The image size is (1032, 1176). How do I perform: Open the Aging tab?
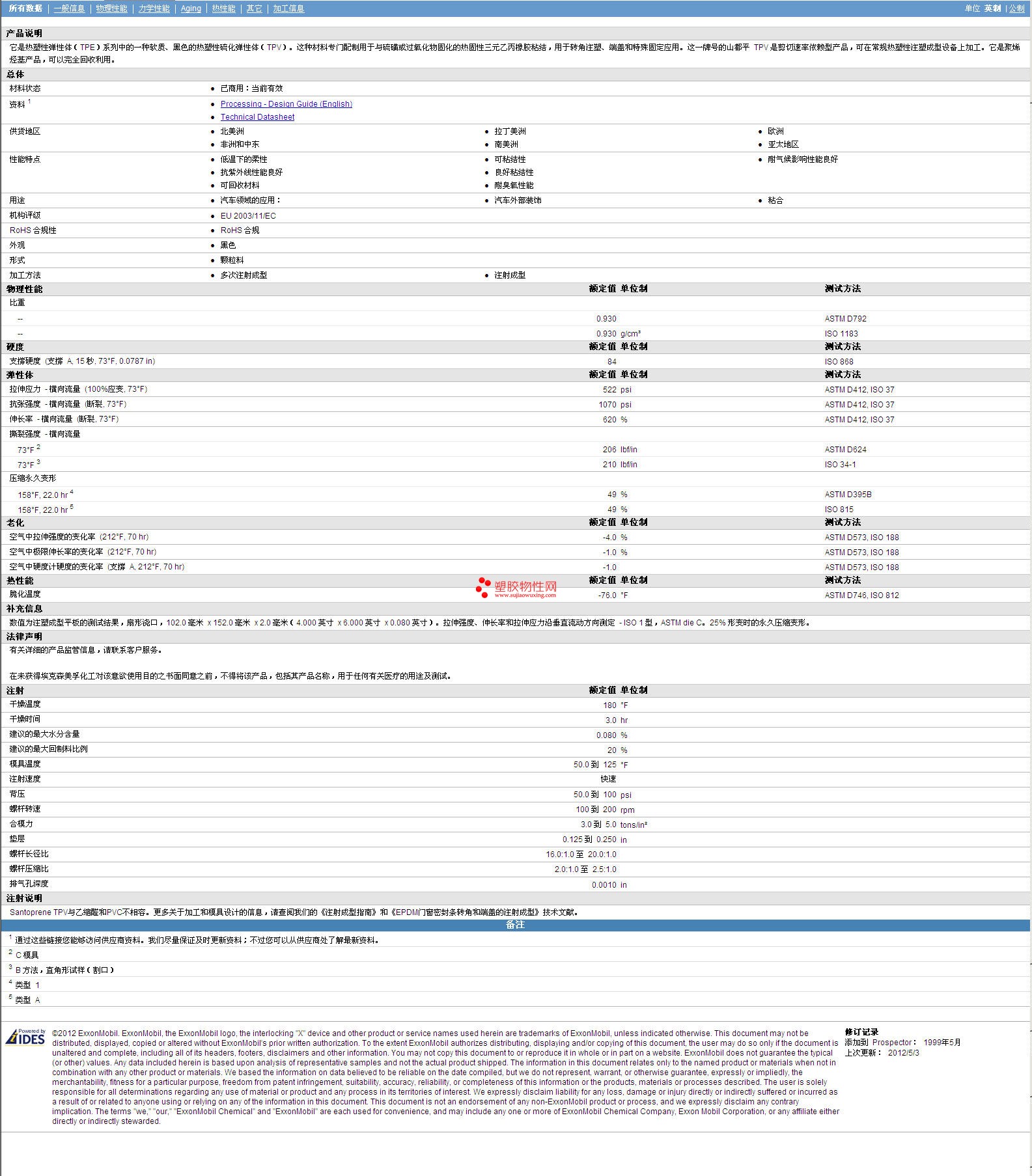pos(191,8)
